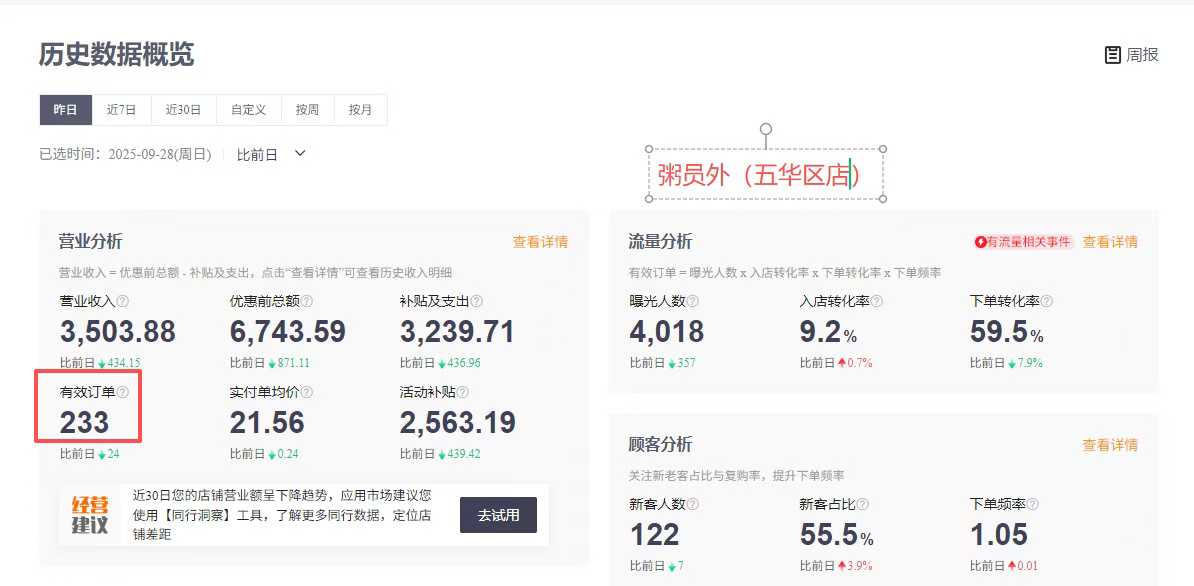
Task: Click help icon next to 营业收入
Action: [123, 301]
